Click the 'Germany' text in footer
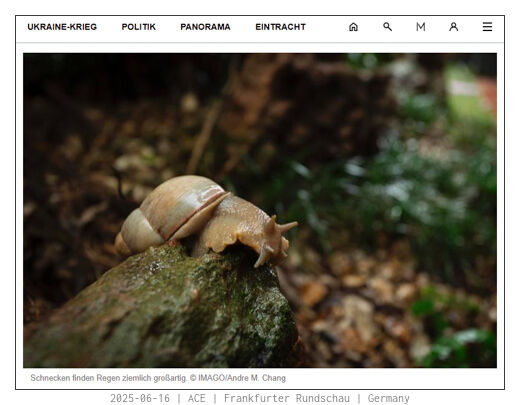520x405 pixels. [388, 398]
